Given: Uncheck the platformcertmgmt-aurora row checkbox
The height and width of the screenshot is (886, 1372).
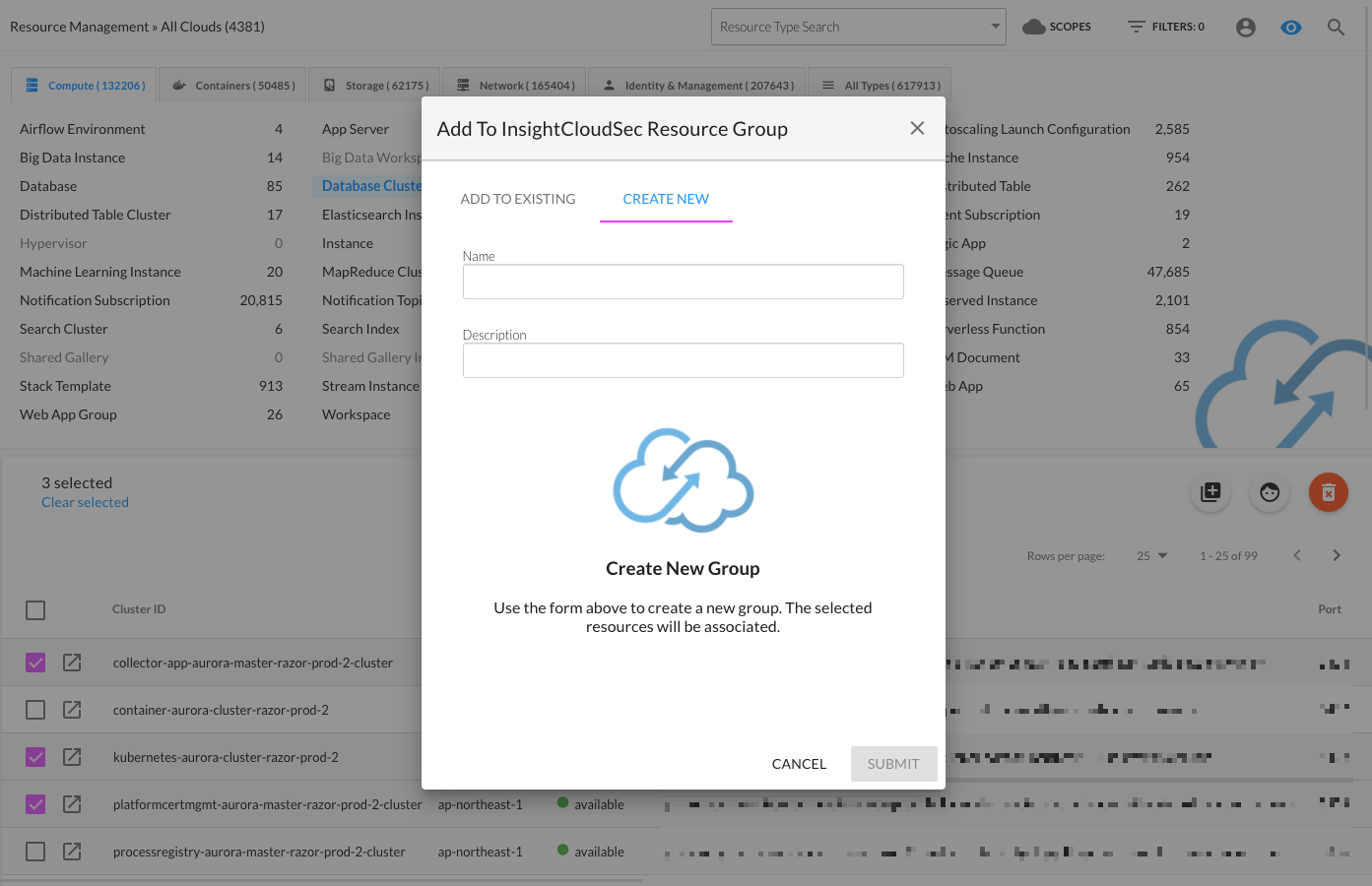Looking at the screenshot, I should coord(35,804).
